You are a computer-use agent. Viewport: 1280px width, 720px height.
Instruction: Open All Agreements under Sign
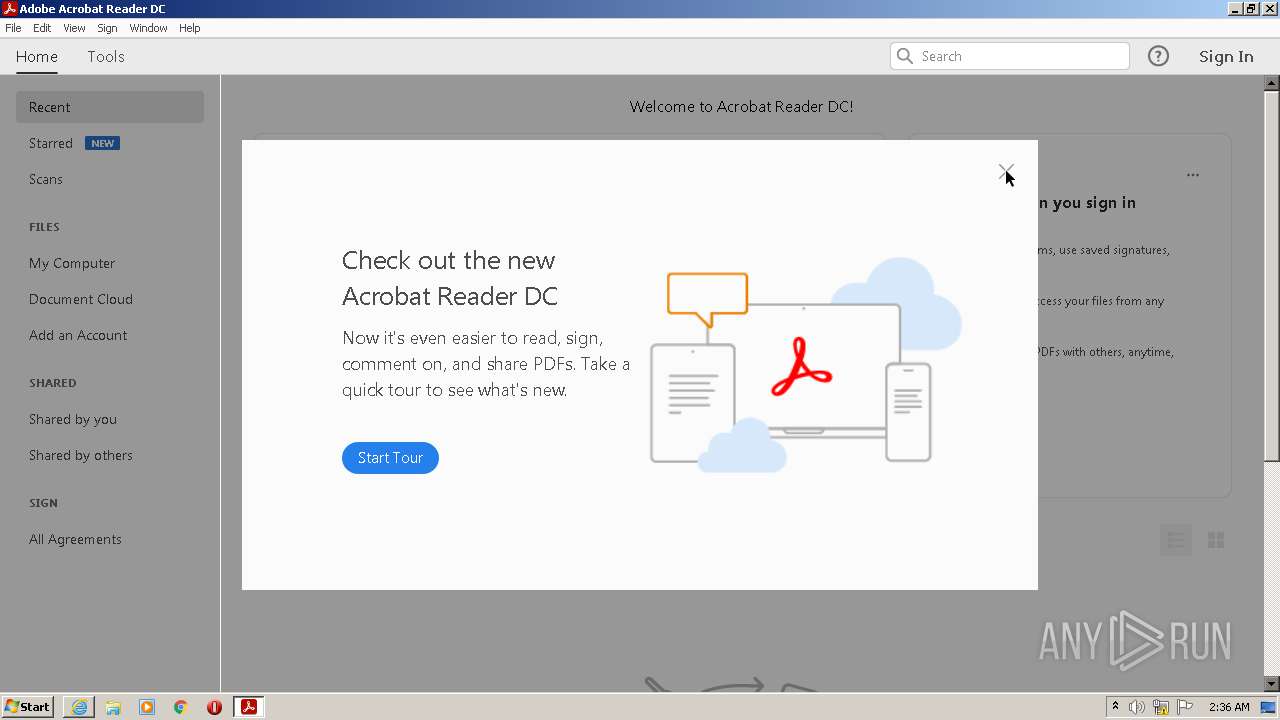(x=75, y=539)
